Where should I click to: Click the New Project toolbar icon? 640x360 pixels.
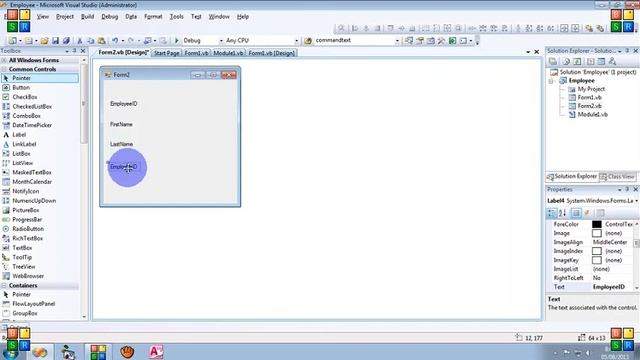[13, 40]
